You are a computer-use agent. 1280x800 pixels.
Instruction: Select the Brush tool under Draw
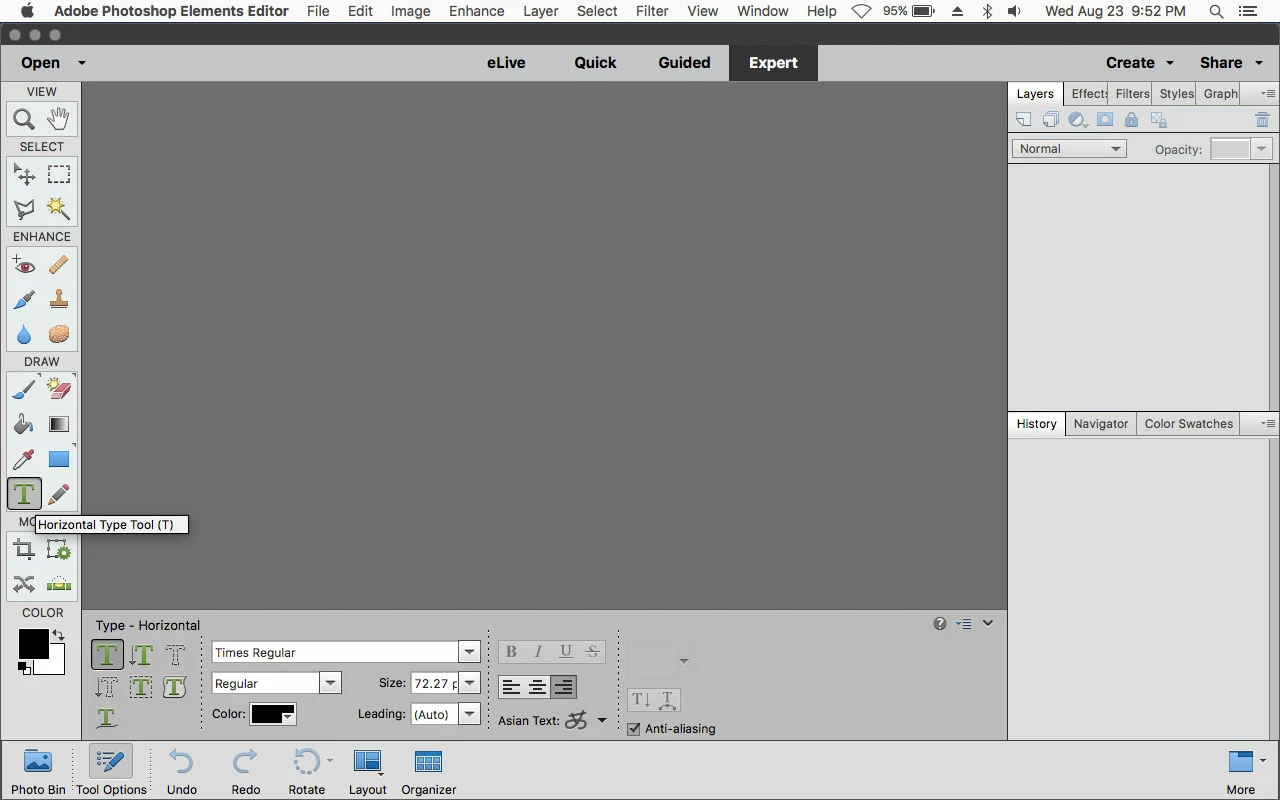coord(24,390)
